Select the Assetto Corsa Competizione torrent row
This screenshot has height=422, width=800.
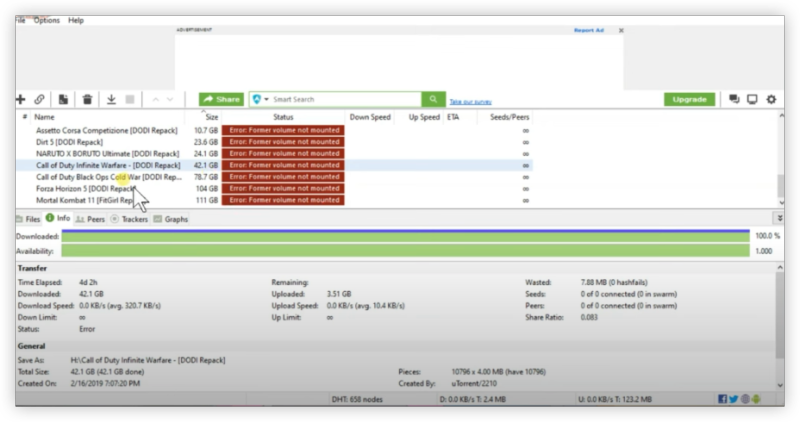[274, 130]
